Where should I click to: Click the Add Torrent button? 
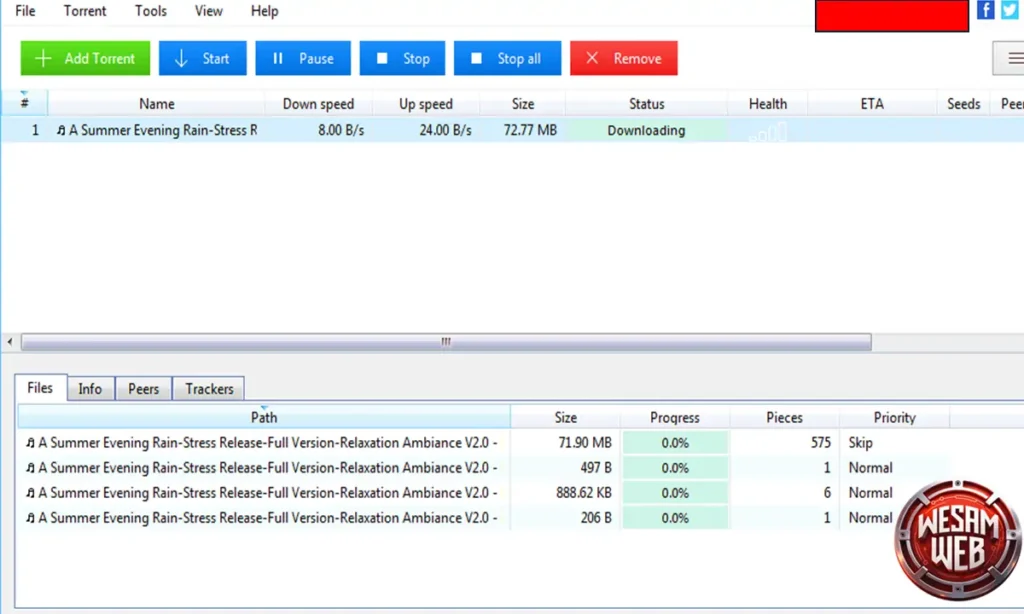pyautogui.click(x=85, y=58)
